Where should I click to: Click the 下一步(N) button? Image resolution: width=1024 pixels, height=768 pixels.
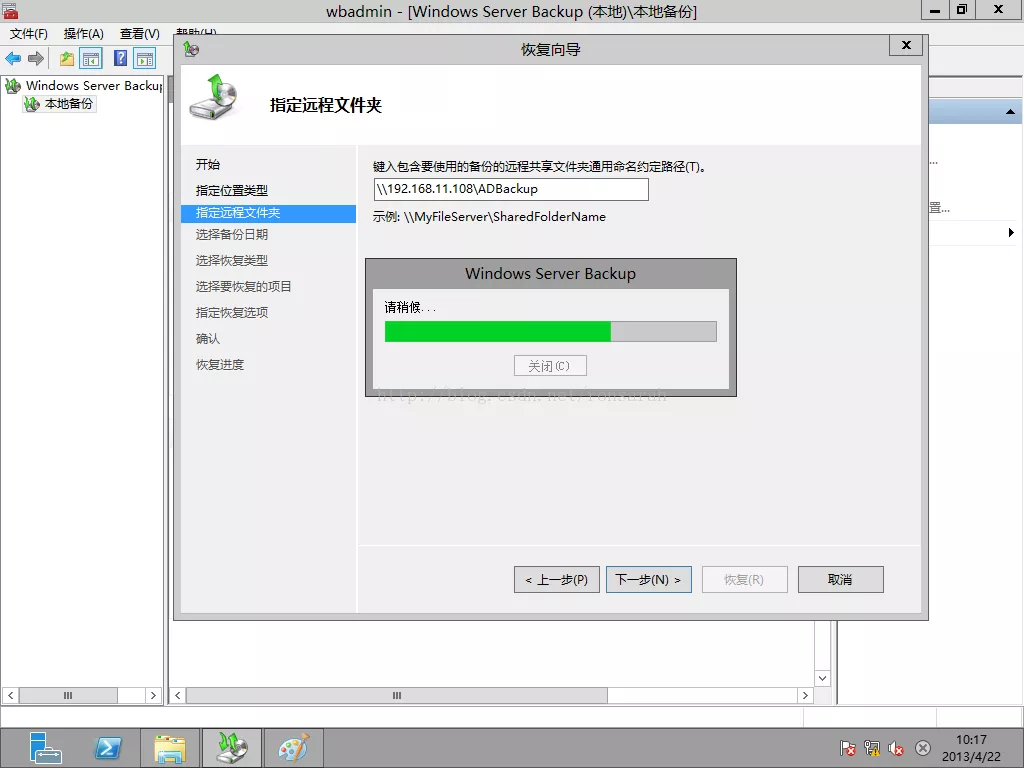coord(648,580)
